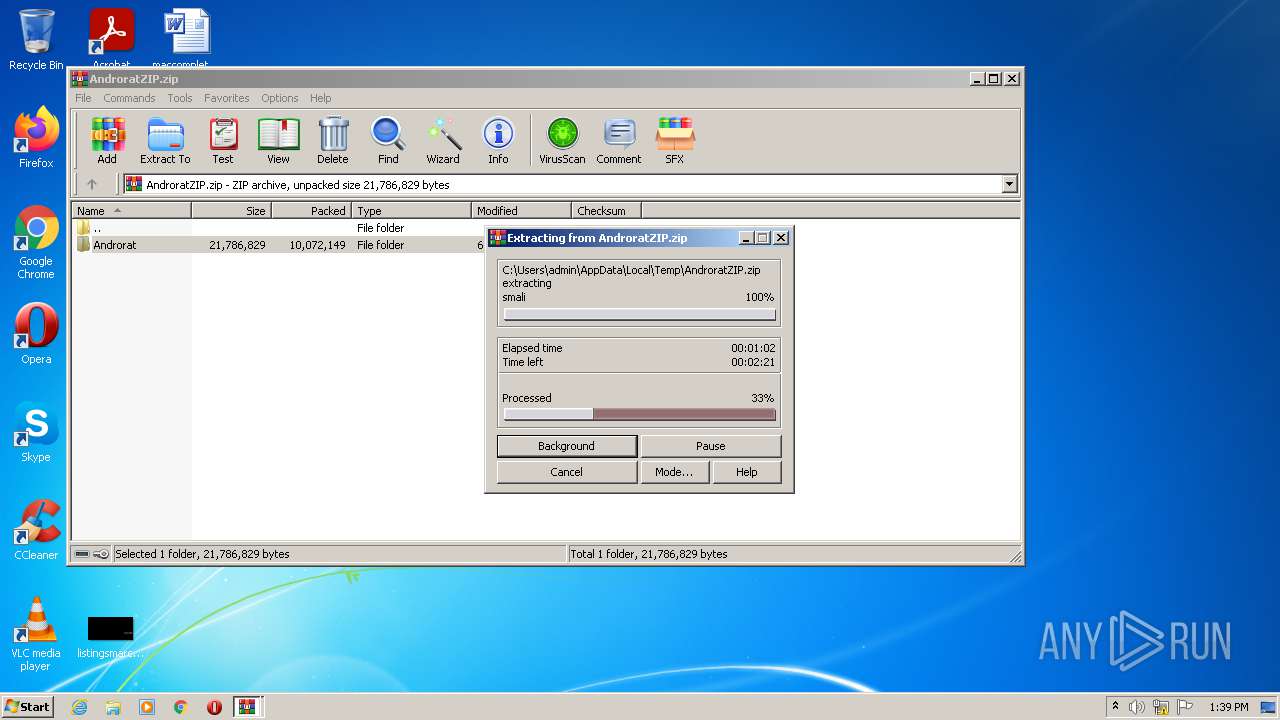
Task: Open the Word document on desktop
Action: tap(188, 38)
